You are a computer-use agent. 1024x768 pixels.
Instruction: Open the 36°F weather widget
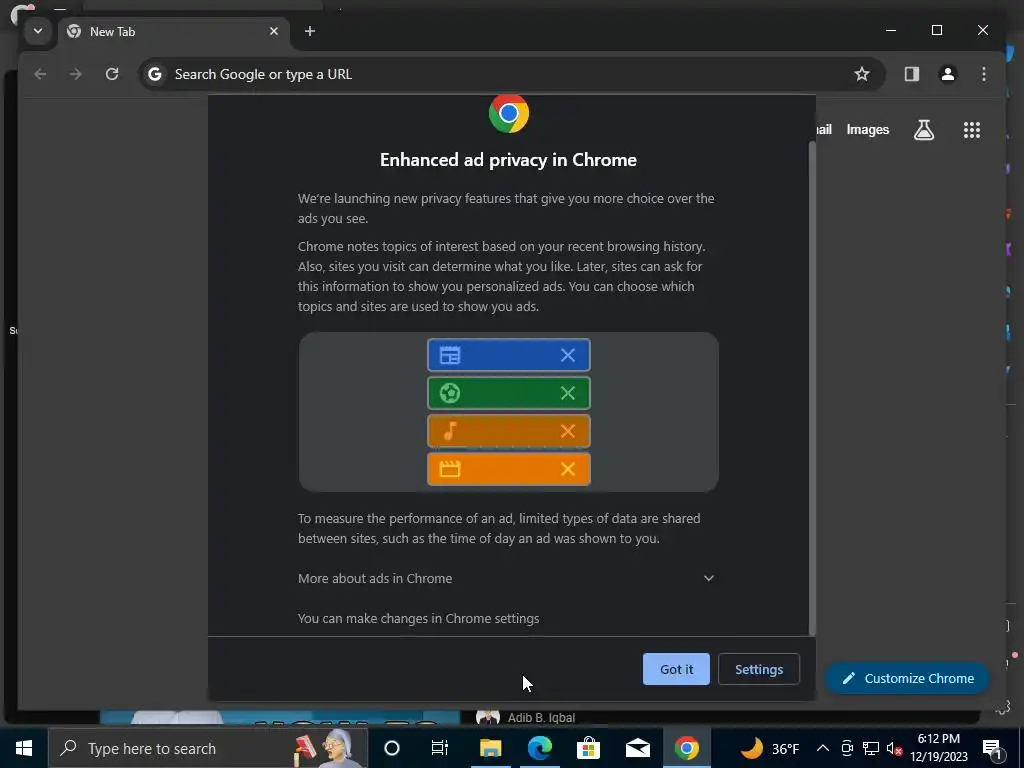click(771, 748)
